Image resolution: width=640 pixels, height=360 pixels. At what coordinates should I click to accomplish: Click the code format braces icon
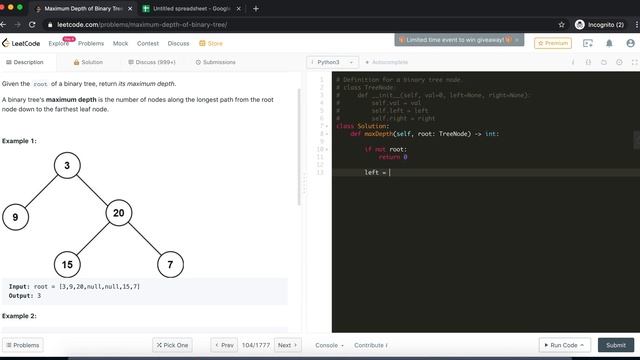[x=588, y=62]
